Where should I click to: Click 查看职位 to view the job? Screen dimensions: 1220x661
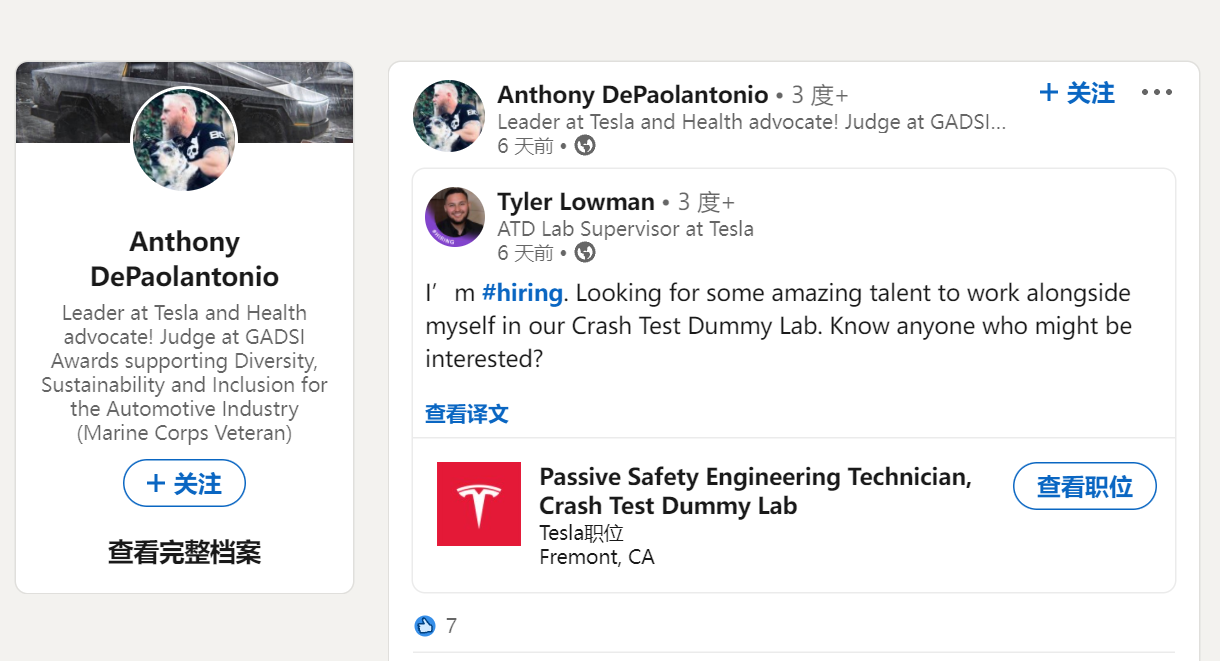tap(1085, 487)
